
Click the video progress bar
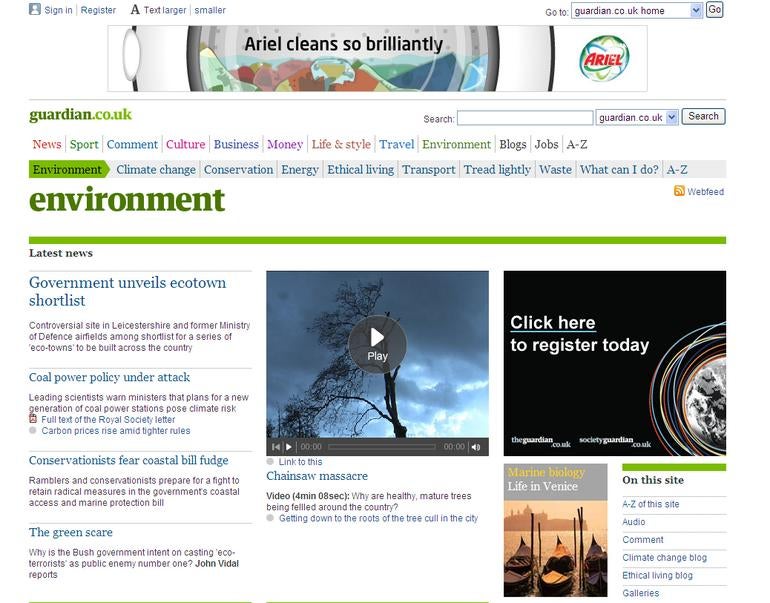[x=382, y=447]
